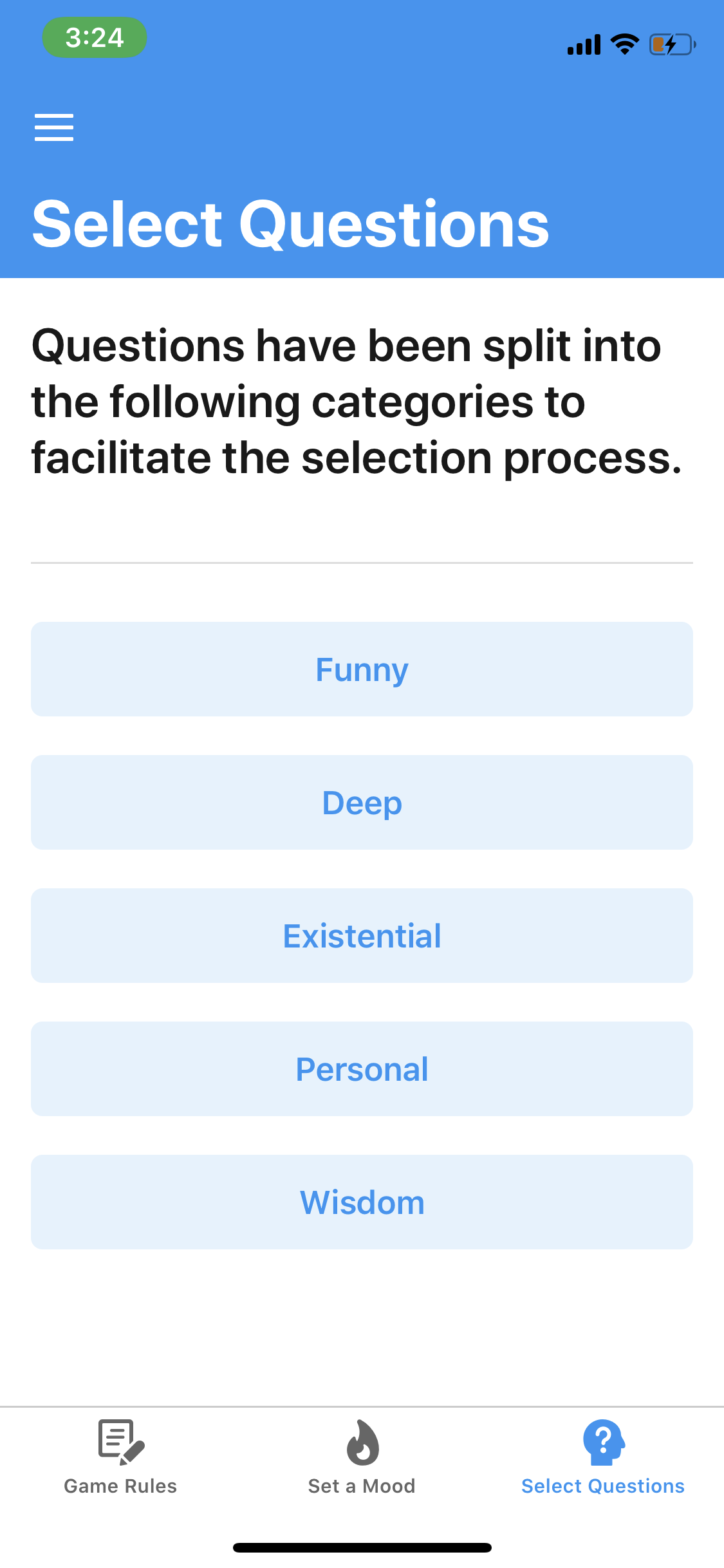Tap the home indicator bar
The width and height of the screenshot is (724, 1568).
362,1547
